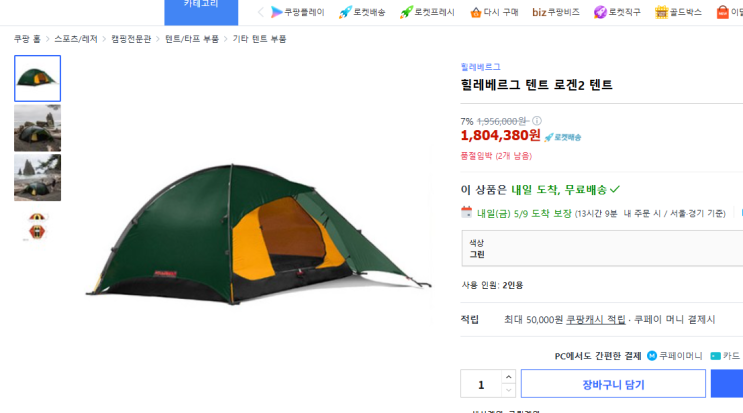Image resolution: width=743 pixels, height=413 pixels.
Task: Open the Buy Again (다시 구매) basket icon
Action: coord(475,12)
